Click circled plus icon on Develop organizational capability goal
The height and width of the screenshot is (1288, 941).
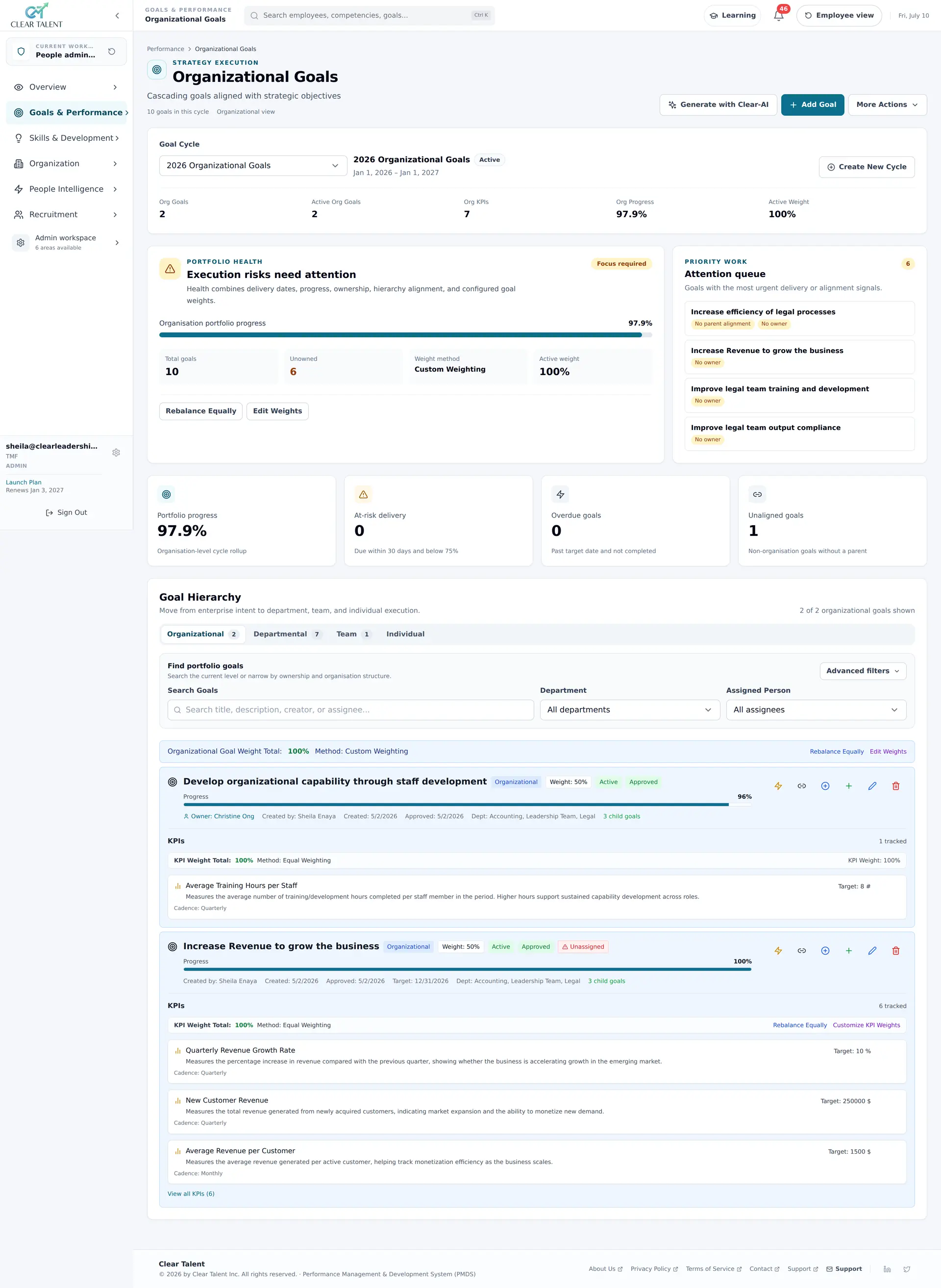tap(825, 786)
